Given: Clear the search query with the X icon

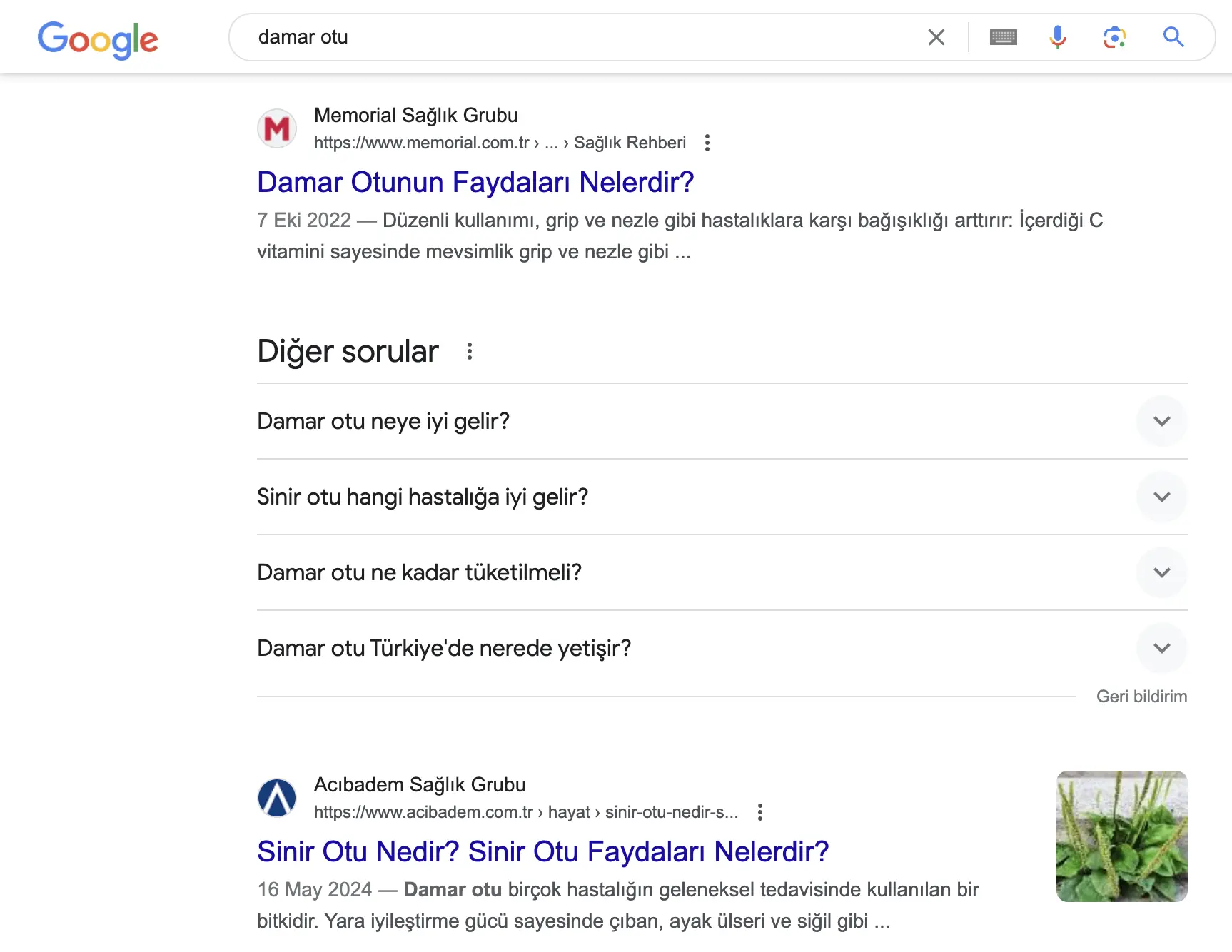Looking at the screenshot, I should pos(936,37).
